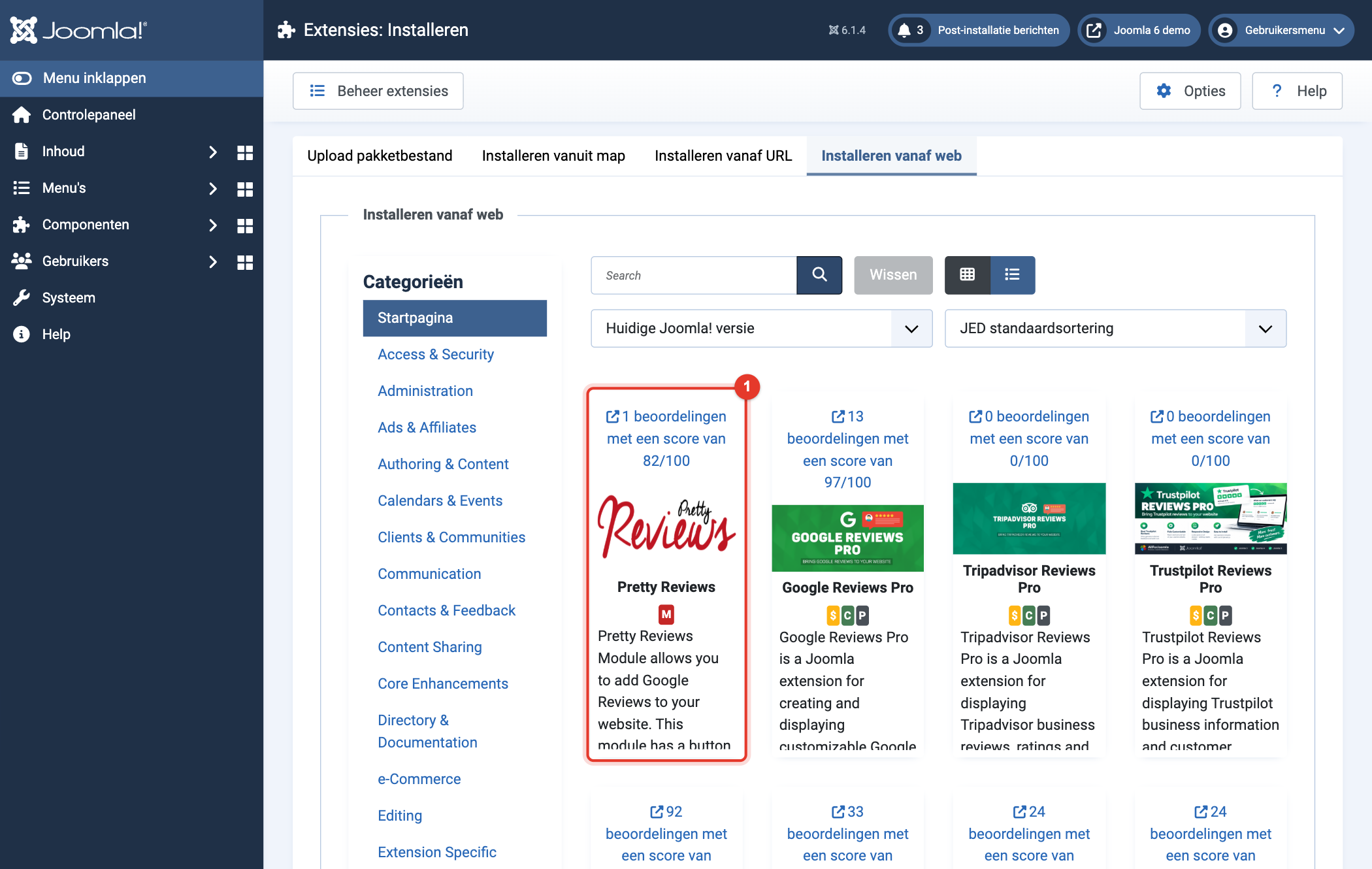Switch to list view
This screenshot has height=869, width=1372.
coord(1013,275)
